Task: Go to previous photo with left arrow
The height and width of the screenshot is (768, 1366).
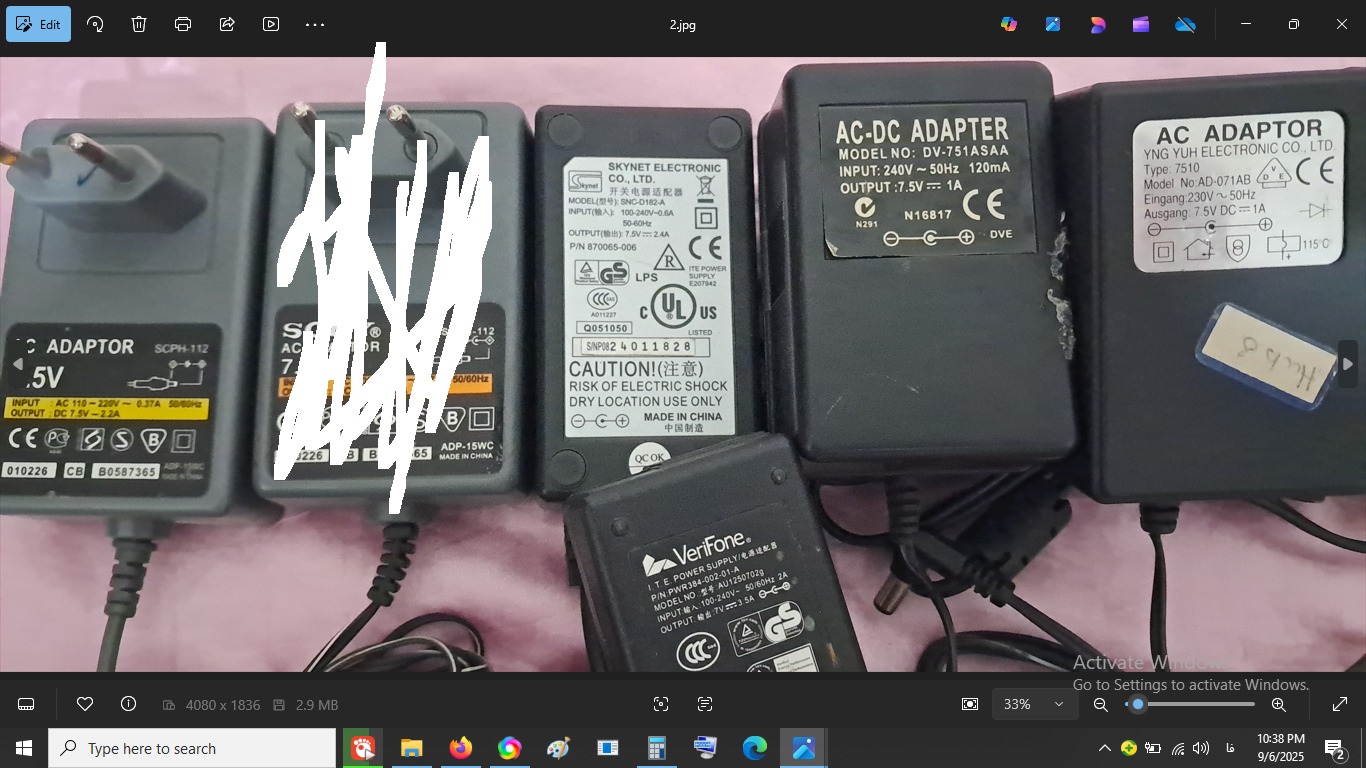Action: 17,364
